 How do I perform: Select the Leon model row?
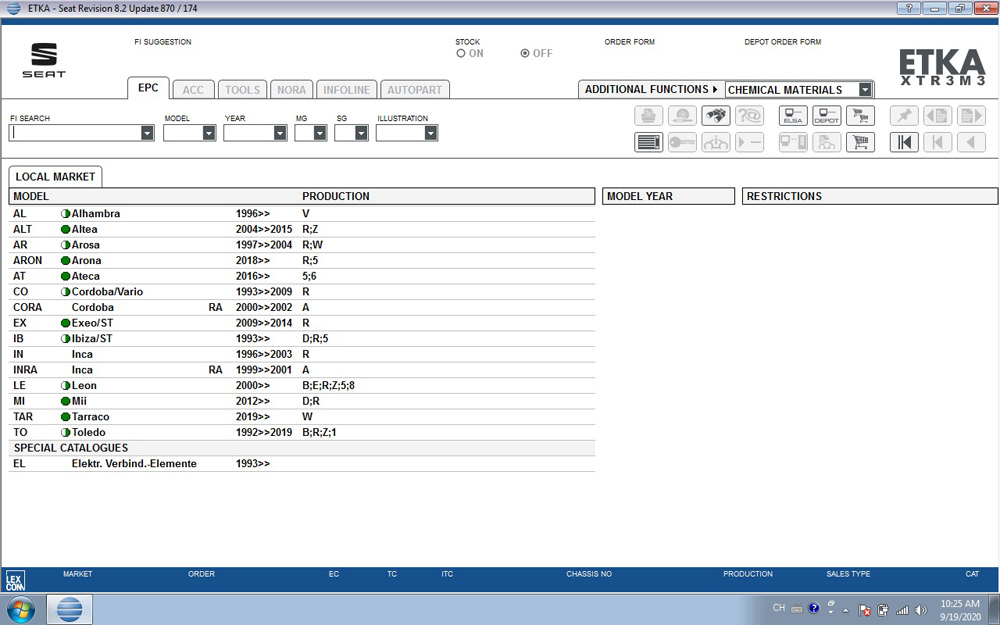(x=302, y=385)
